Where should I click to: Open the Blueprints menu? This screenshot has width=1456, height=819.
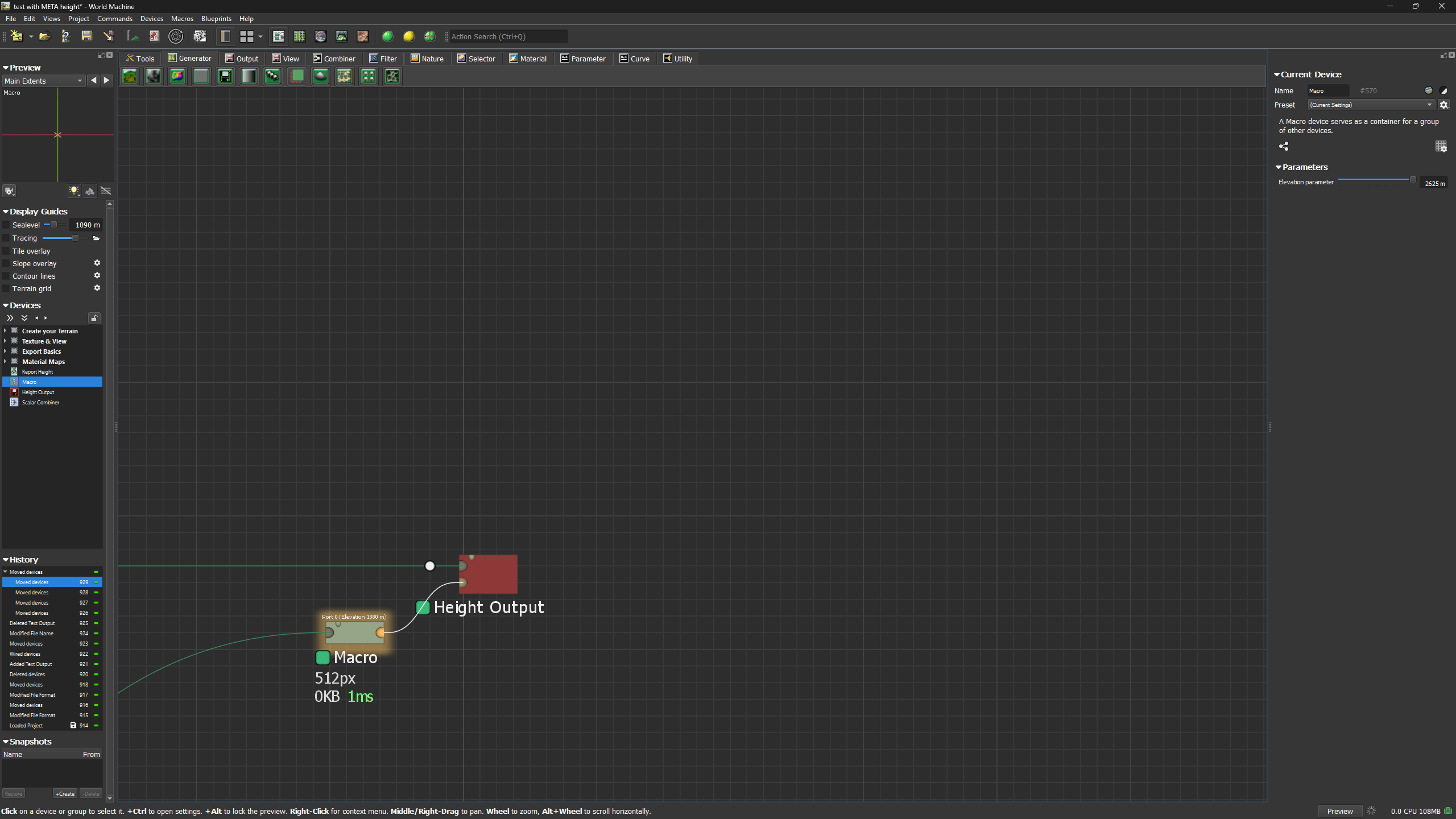pos(216,19)
